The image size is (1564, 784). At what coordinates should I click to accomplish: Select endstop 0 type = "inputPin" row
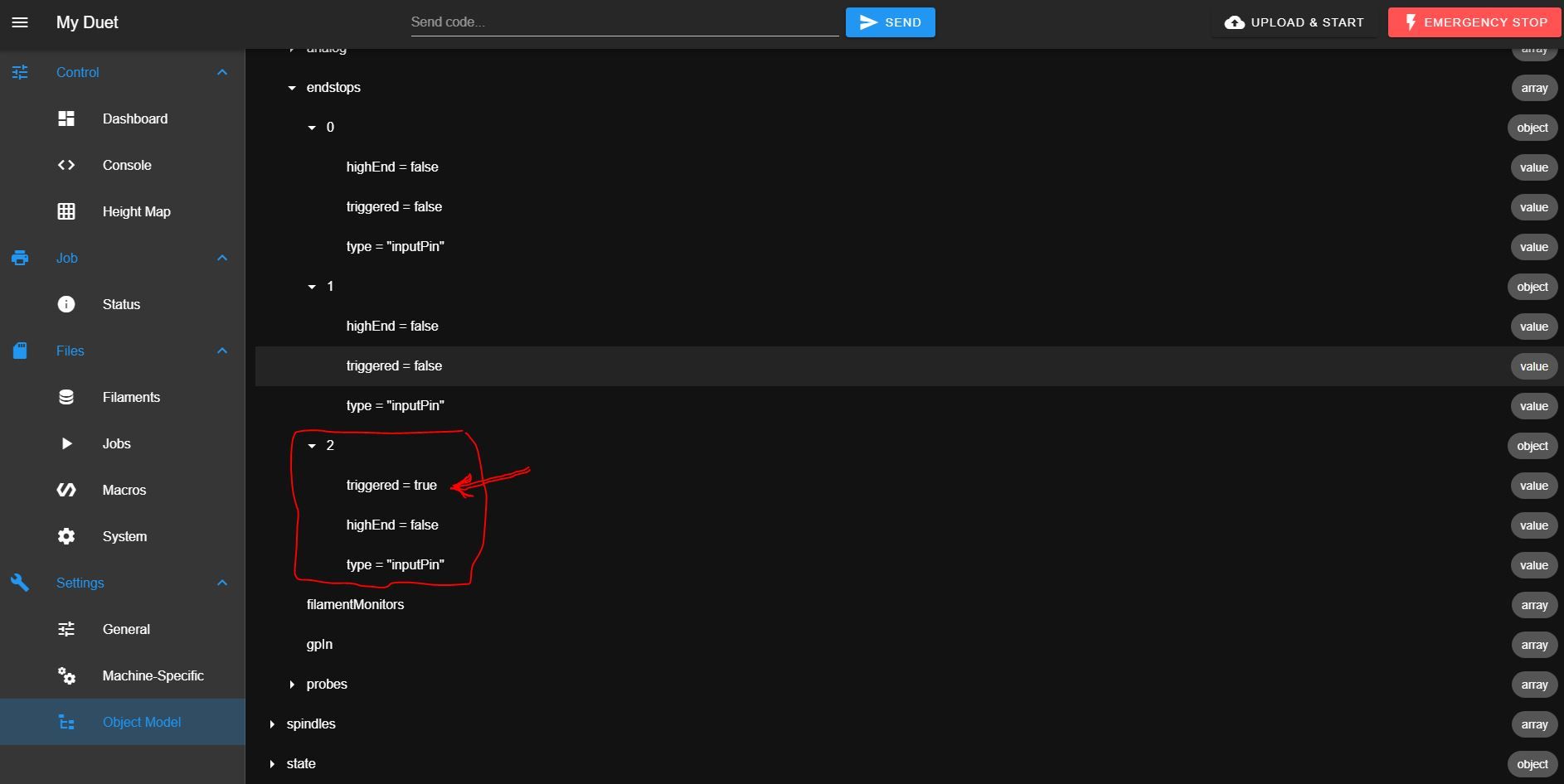(x=910, y=247)
